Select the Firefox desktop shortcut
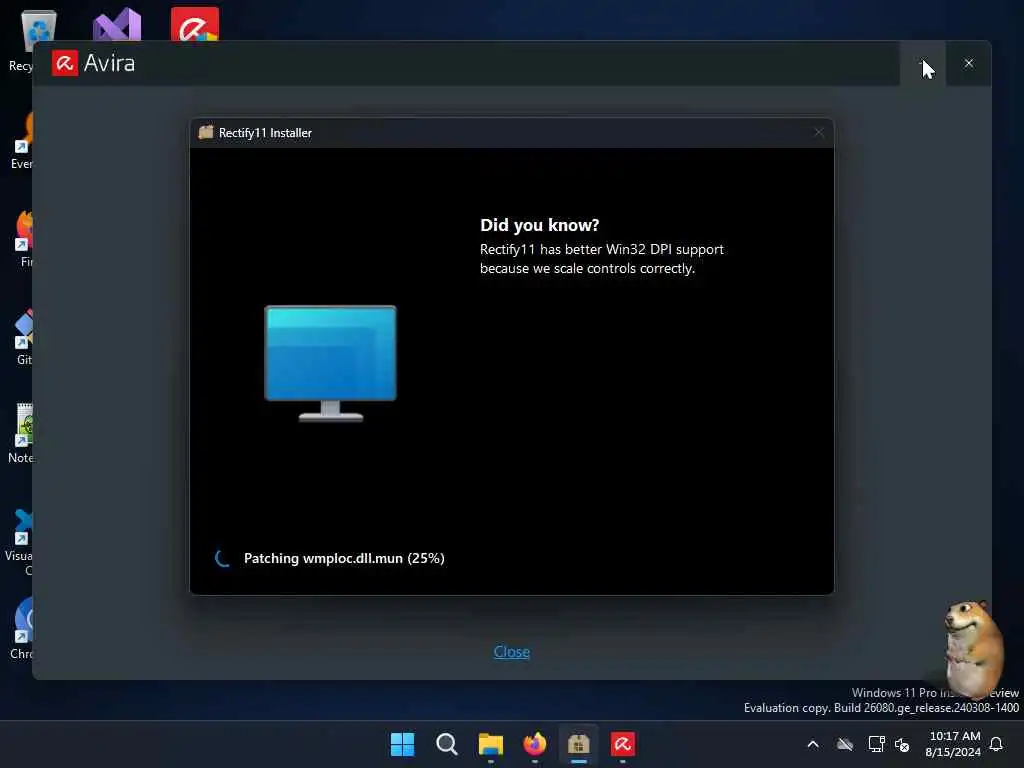 (25, 238)
